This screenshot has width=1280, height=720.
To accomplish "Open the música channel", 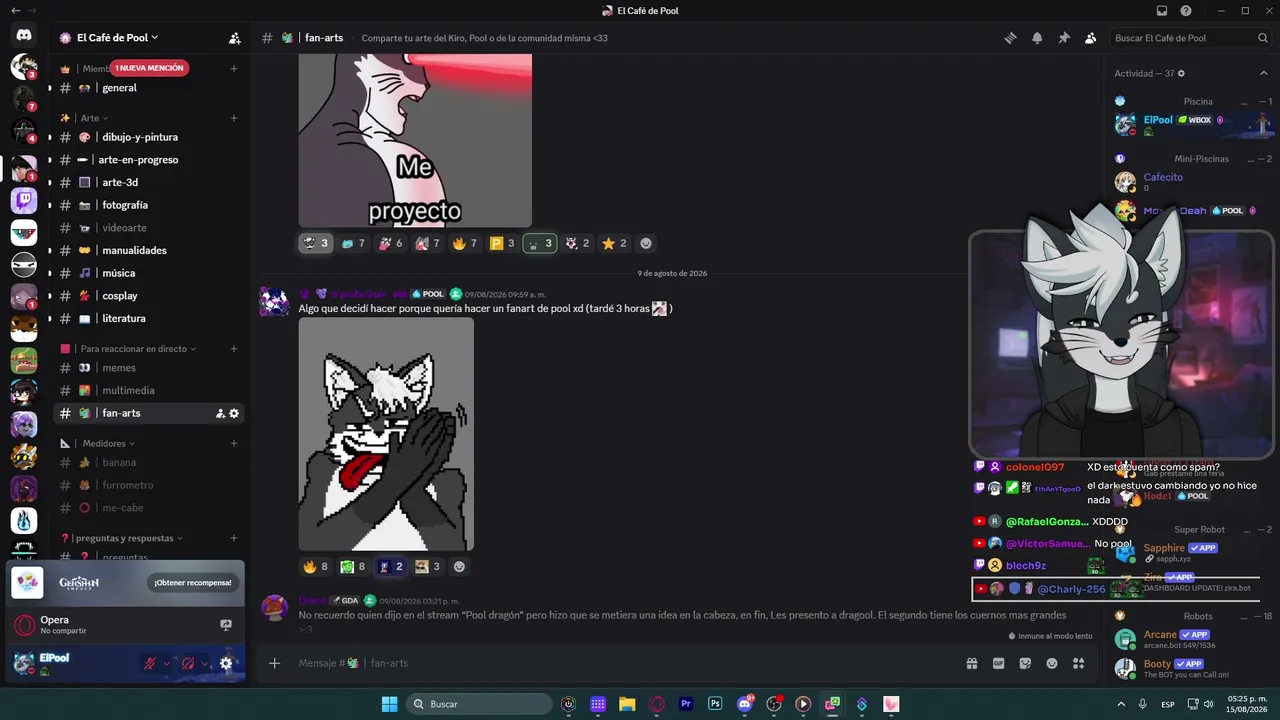I will 149,273.
